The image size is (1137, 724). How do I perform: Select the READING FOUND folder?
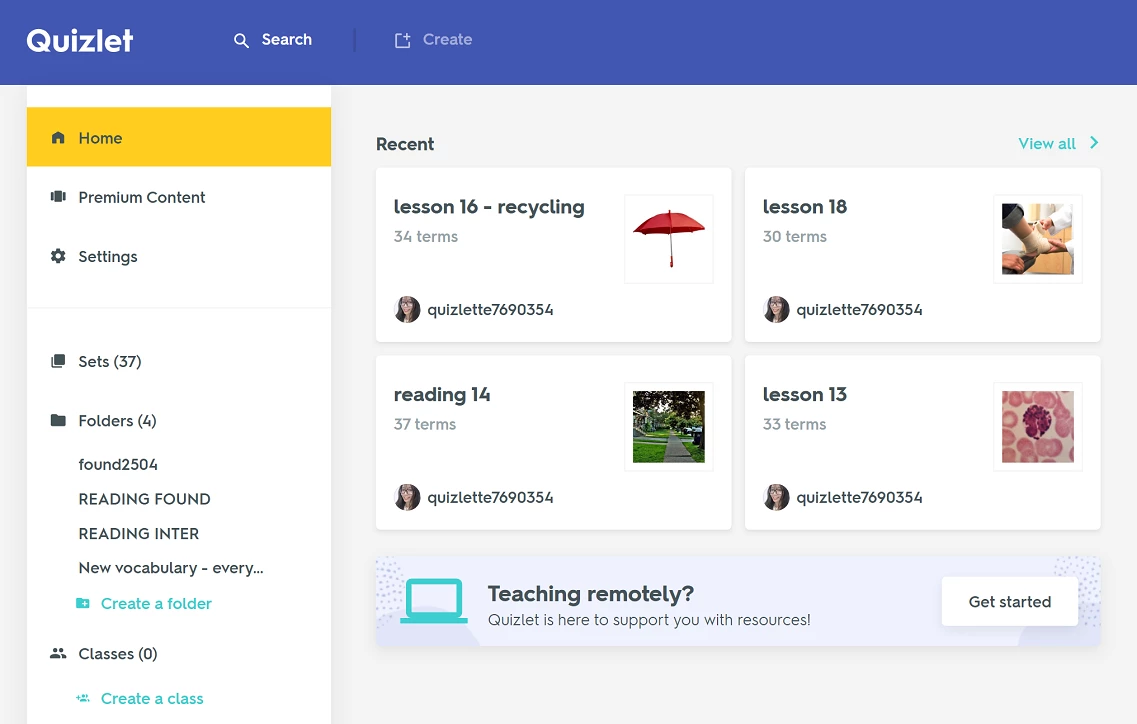(144, 499)
